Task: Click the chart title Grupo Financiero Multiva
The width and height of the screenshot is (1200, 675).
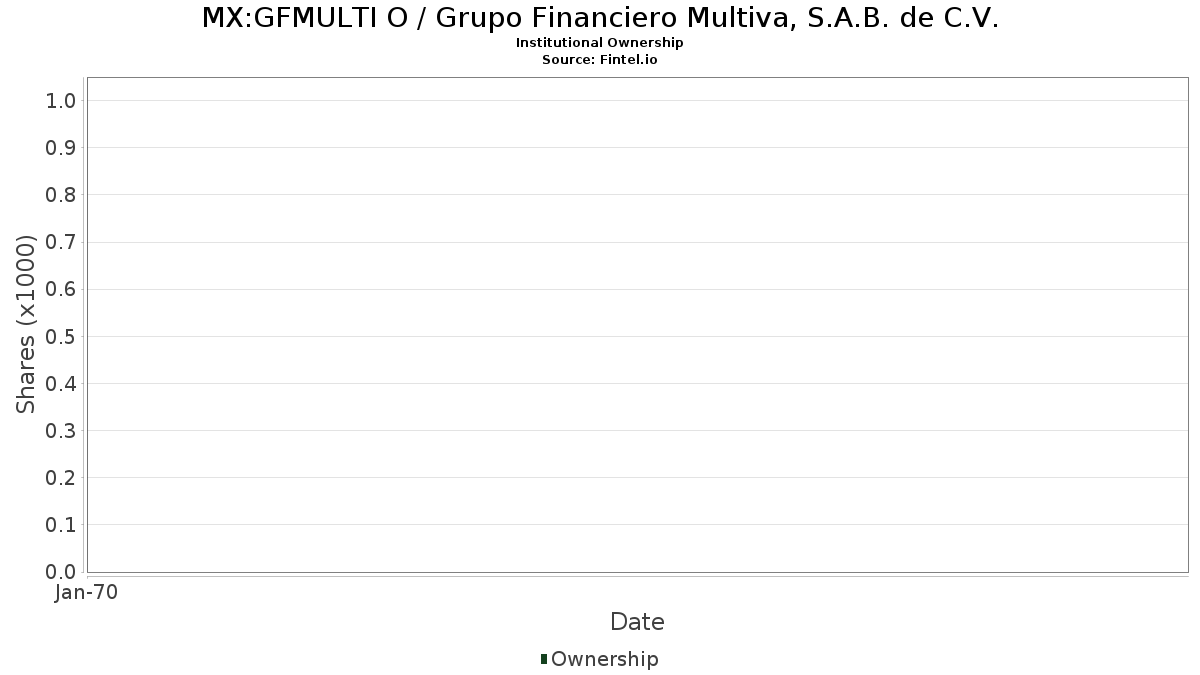Action: 600,18
